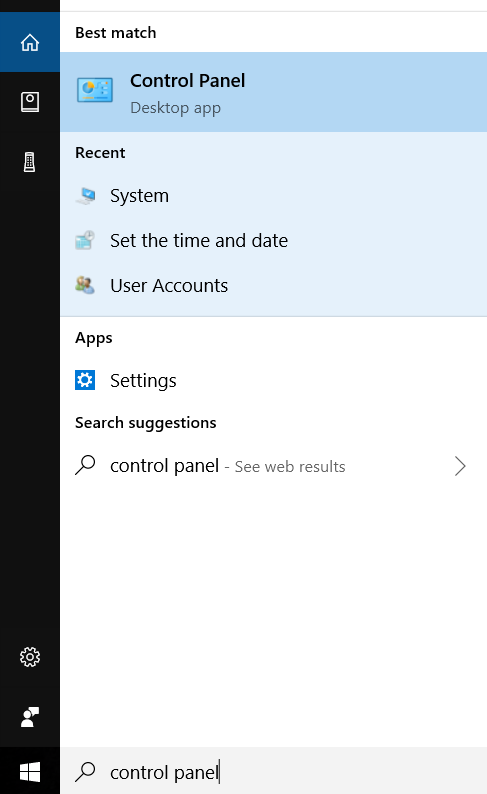Click the System monitor icon

[x=86, y=195]
